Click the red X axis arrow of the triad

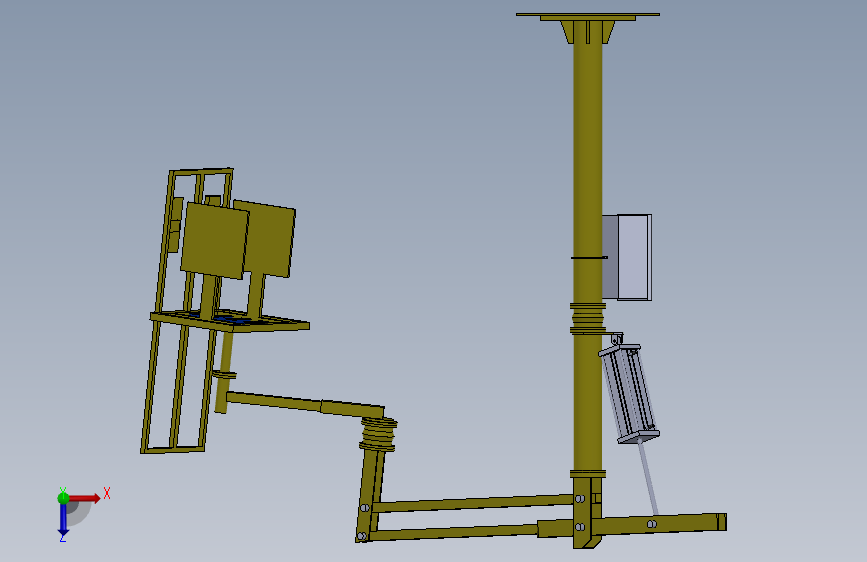84,498
